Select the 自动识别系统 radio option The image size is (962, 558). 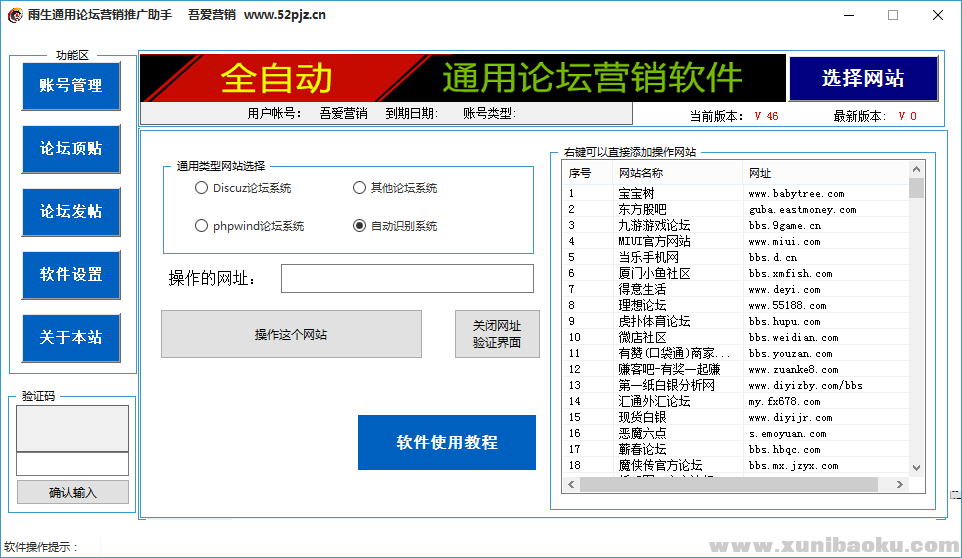click(360, 226)
